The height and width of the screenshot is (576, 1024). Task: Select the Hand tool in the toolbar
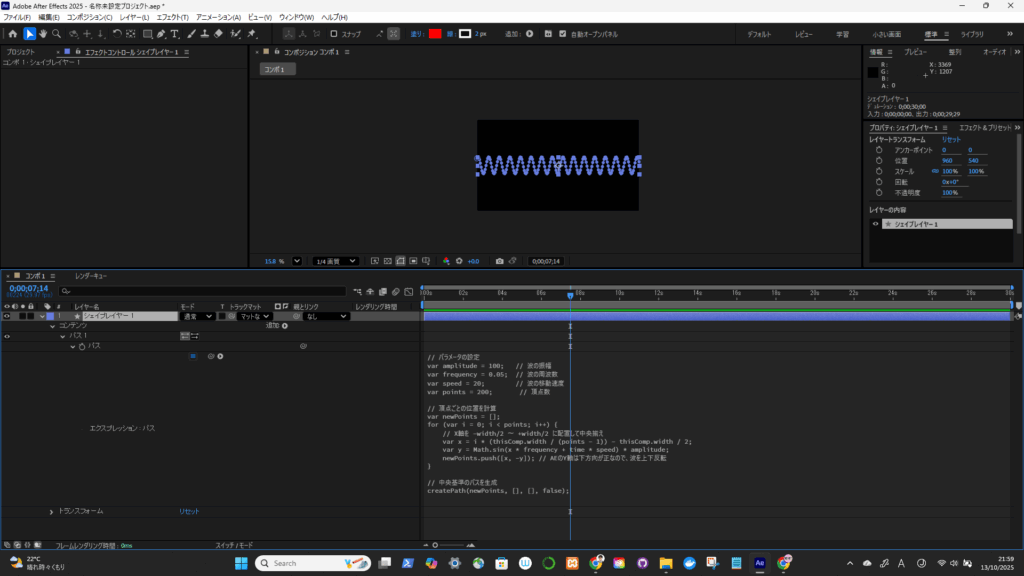click(43, 34)
